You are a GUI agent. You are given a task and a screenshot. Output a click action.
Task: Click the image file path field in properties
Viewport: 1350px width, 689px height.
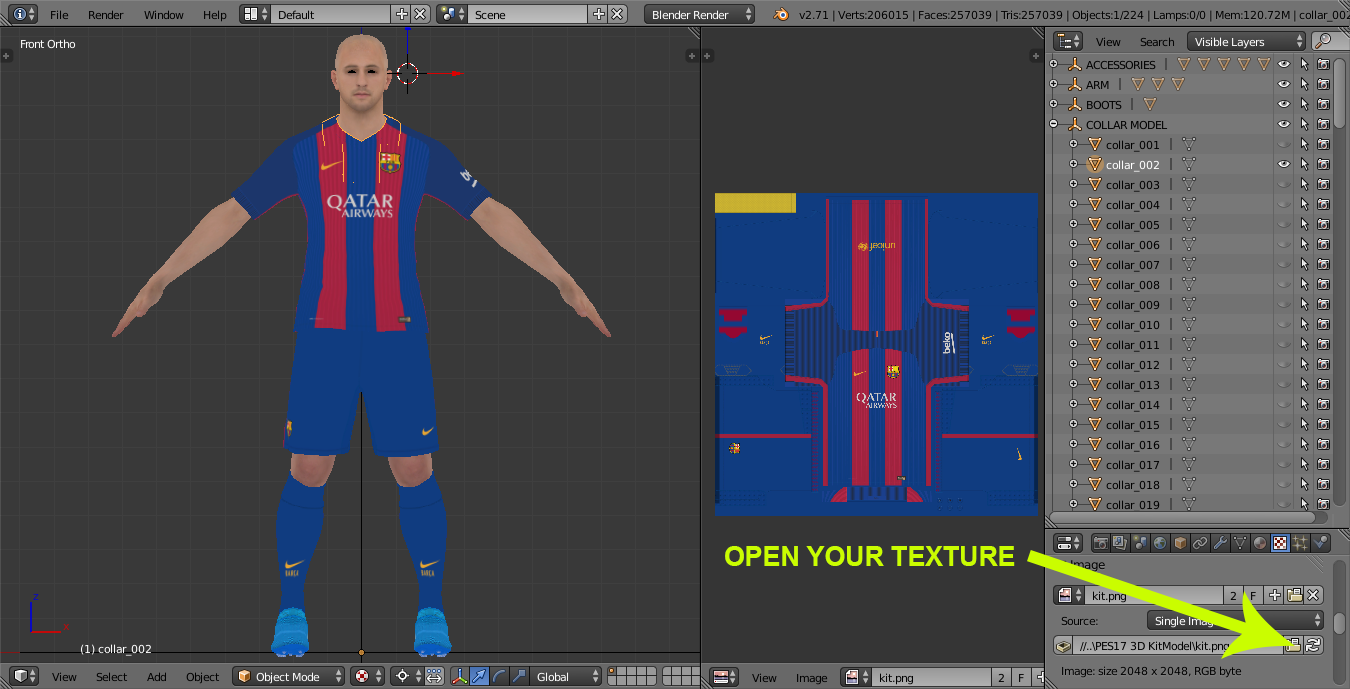1179,645
